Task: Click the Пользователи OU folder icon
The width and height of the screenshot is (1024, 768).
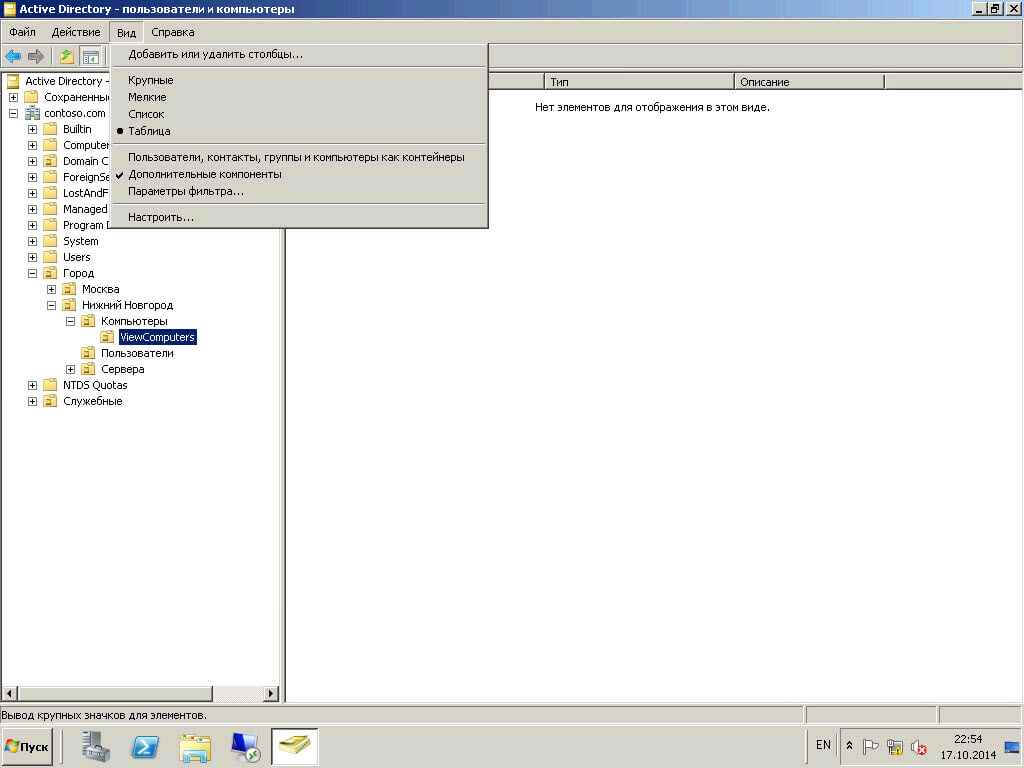Action: [88, 353]
